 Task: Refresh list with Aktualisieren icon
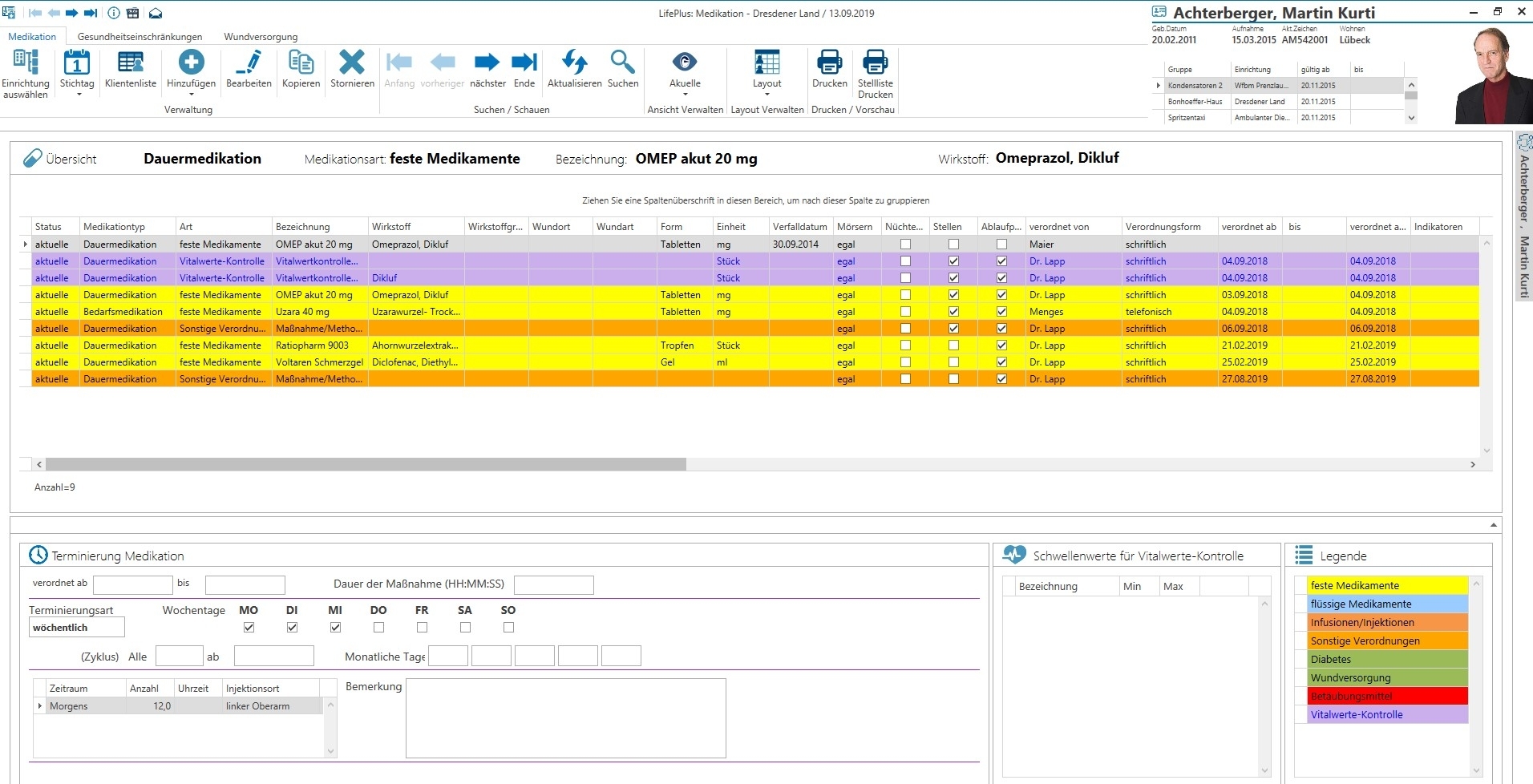(x=574, y=63)
